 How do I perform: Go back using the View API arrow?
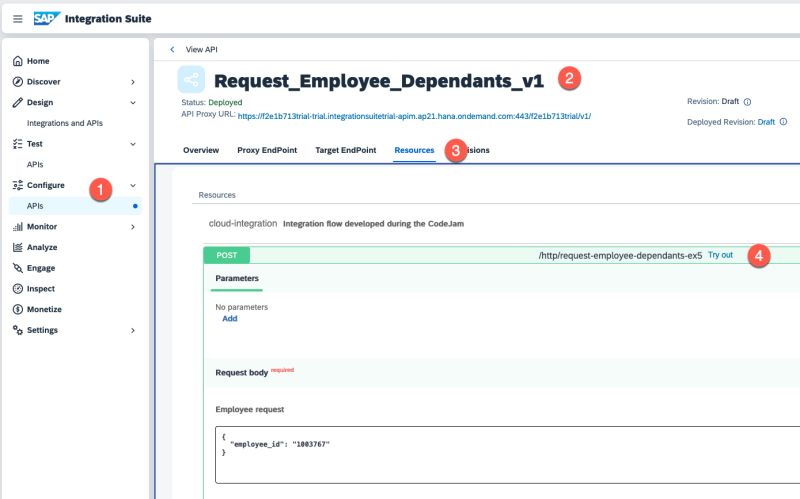(x=172, y=49)
